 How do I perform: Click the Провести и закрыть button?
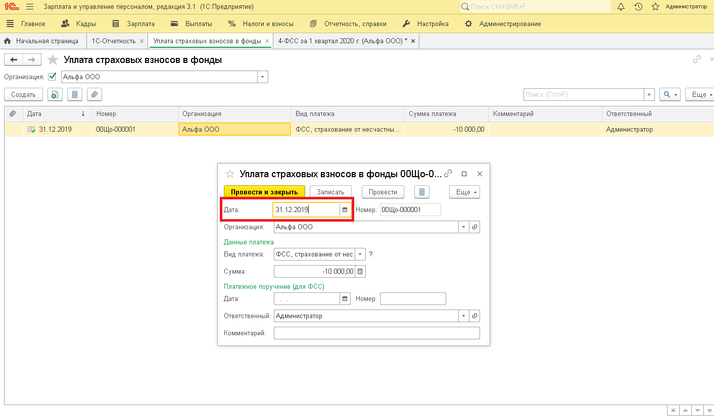click(263, 191)
